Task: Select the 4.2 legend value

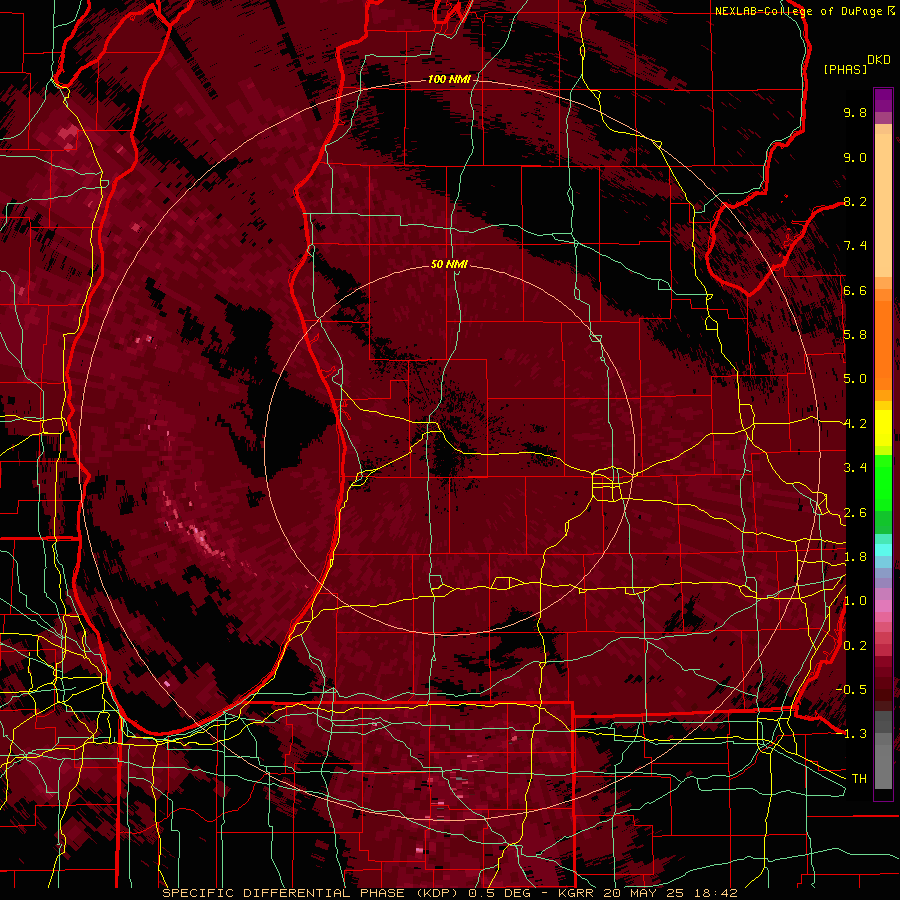Action: pos(855,424)
